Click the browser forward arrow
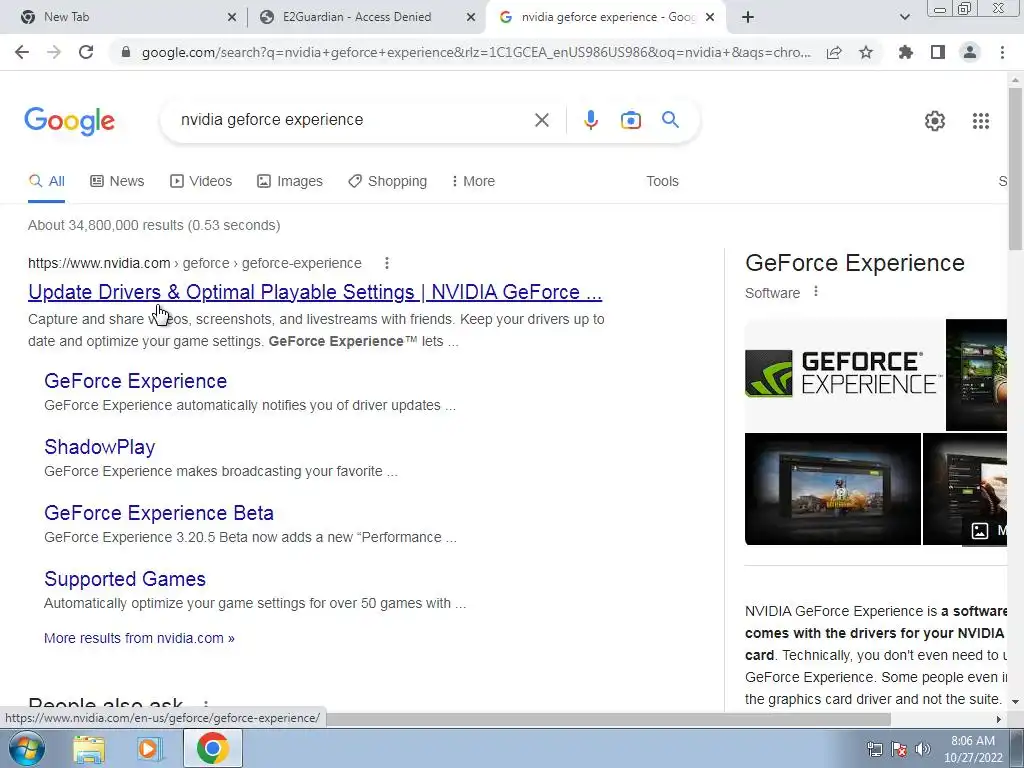This screenshot has height=768, width=1024. coord(54,52)
